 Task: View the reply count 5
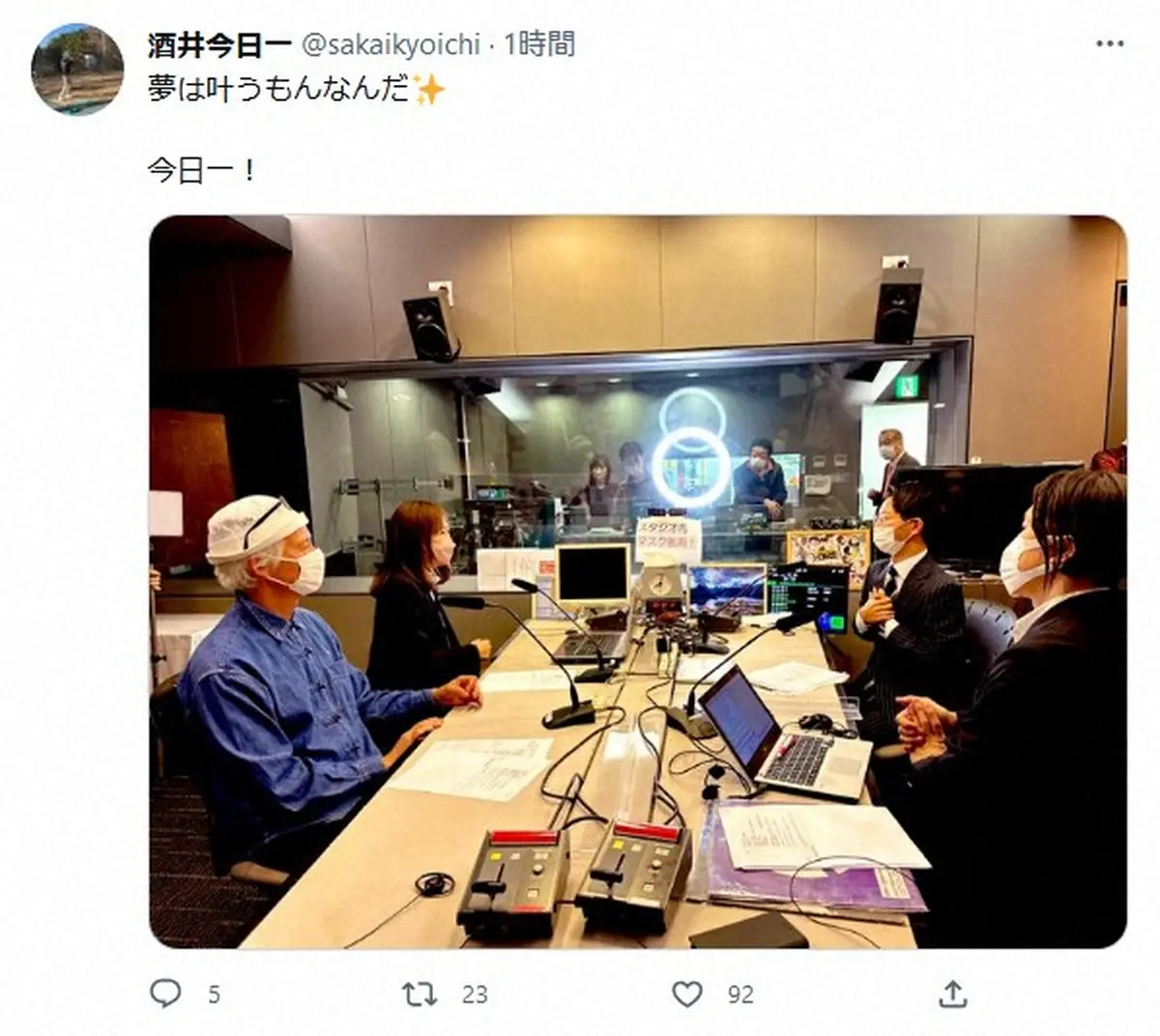click(214, 994)
